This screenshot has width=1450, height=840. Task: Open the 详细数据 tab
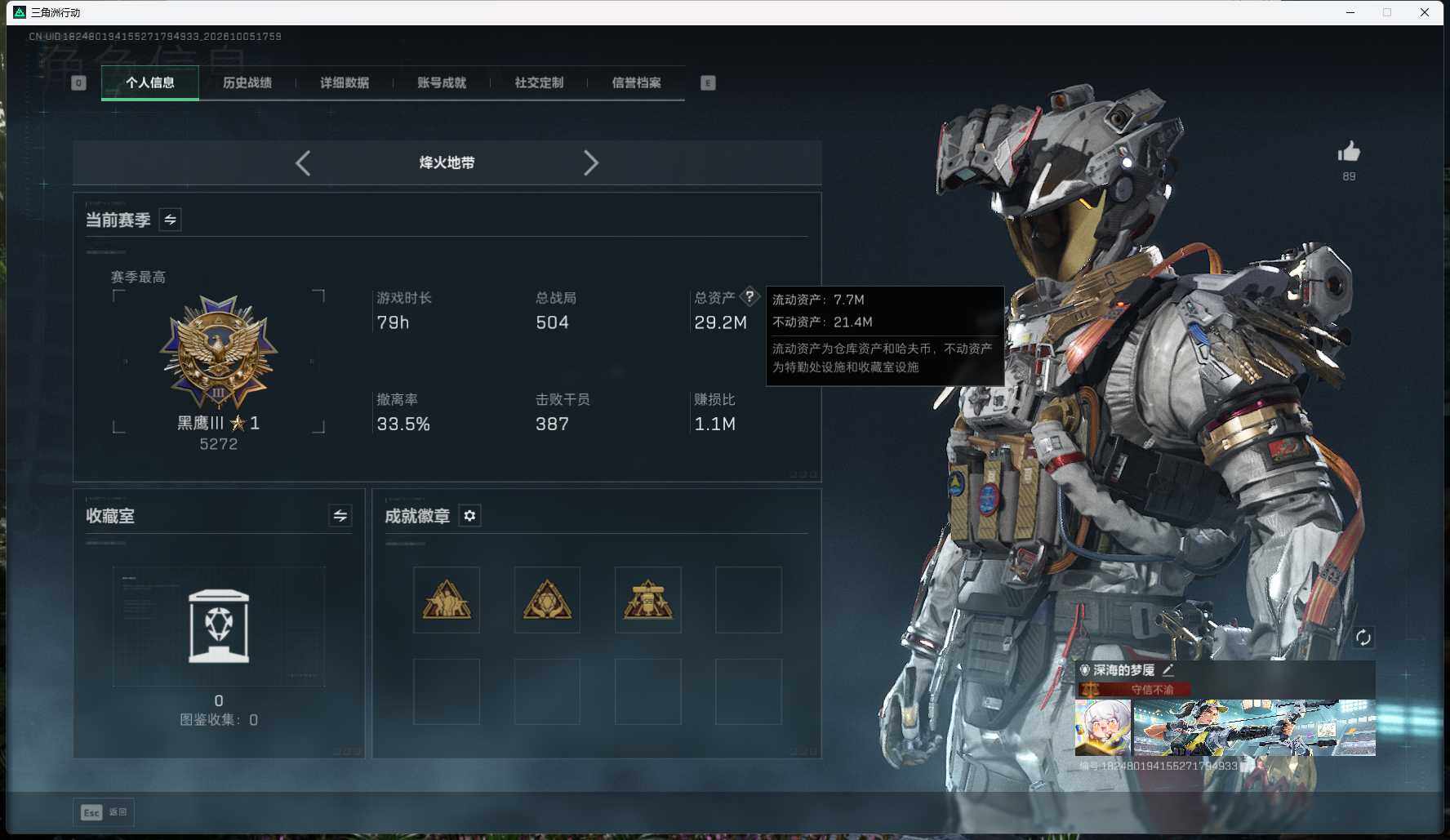point(345,82)
